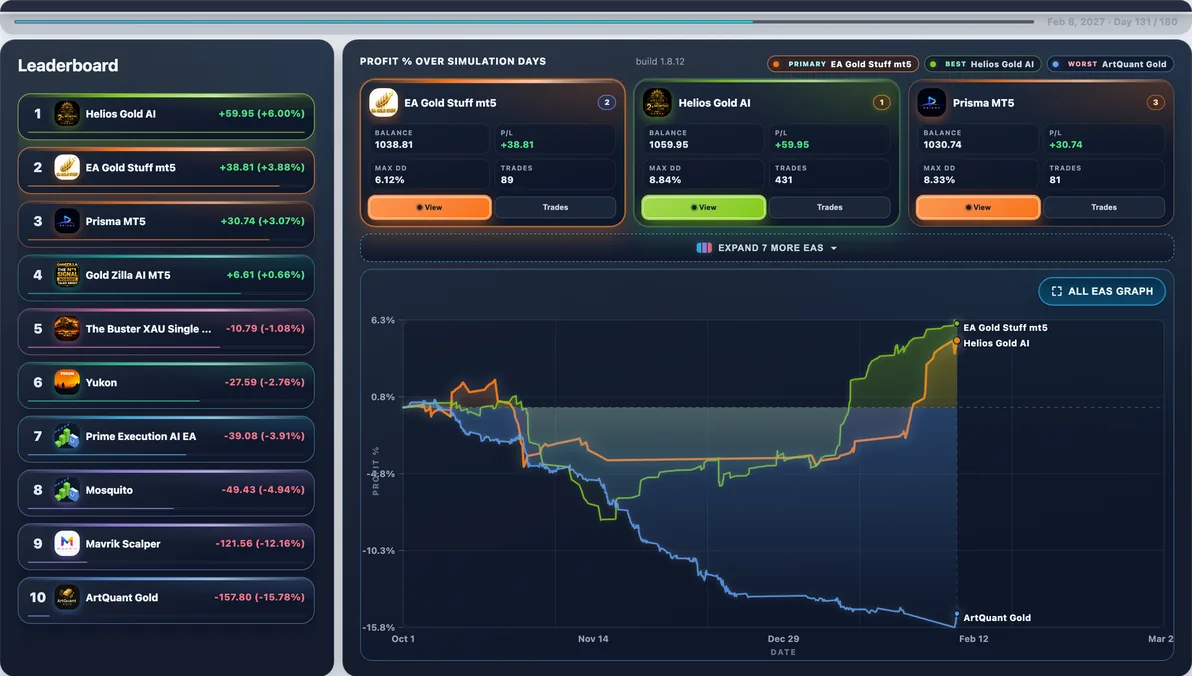1192x676 pixels.
Task: Click the Prime Execution AI EA cube icon
Action: (67, 436)
